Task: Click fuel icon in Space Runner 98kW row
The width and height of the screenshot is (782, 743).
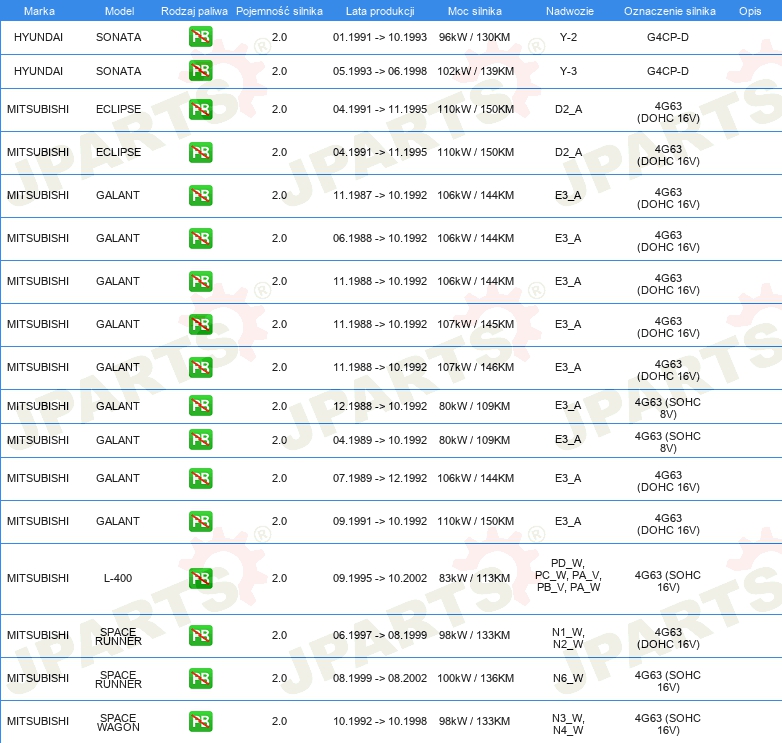Action: tap(200, 636)
